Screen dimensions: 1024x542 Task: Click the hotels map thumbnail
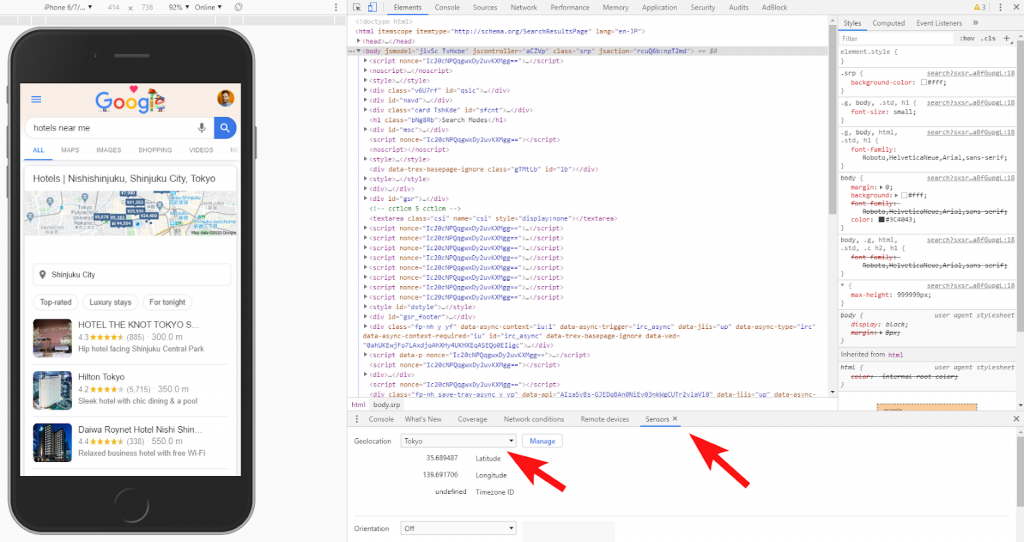[x=131, y=214]
